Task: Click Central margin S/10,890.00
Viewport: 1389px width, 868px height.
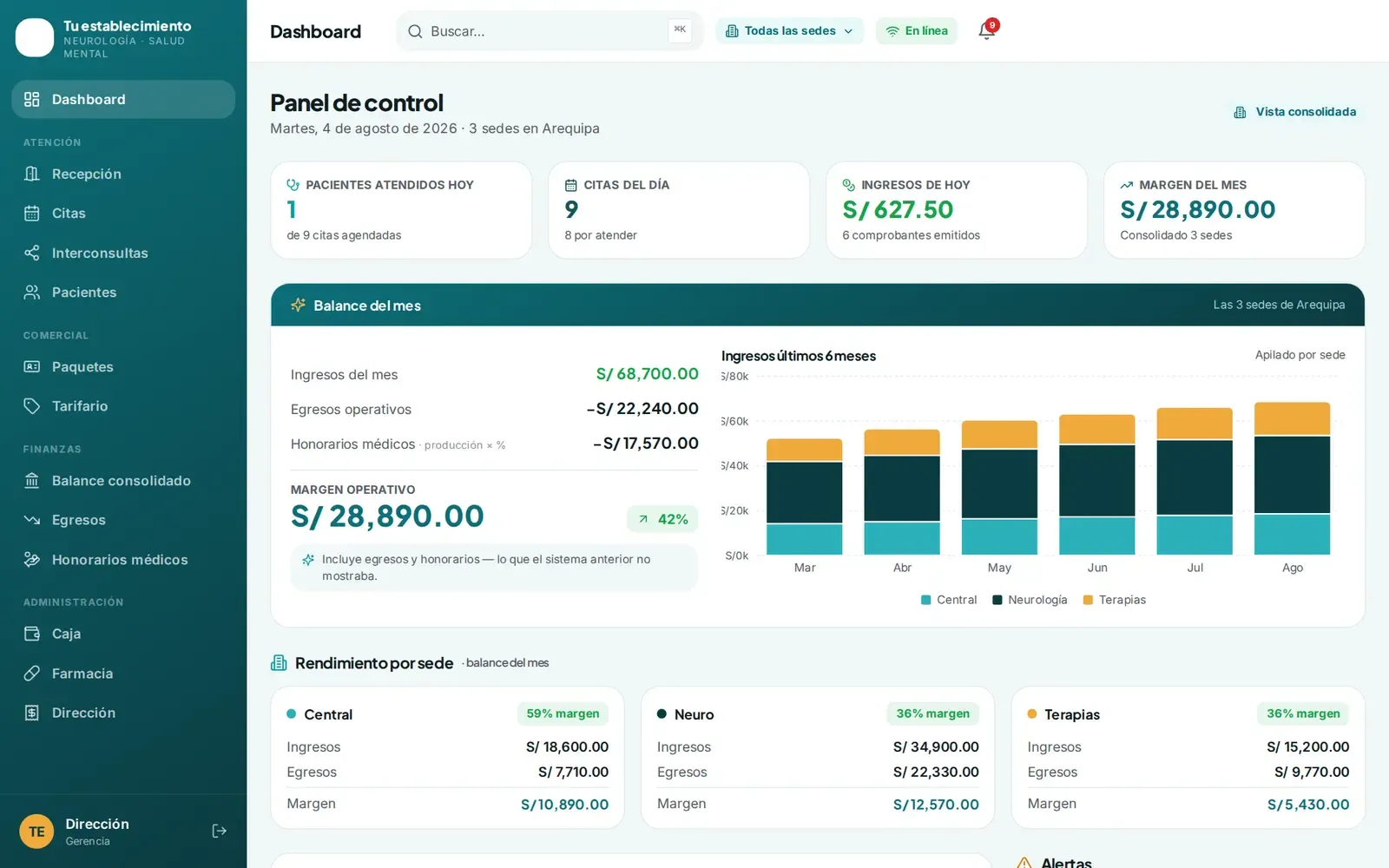Action: 564,805
